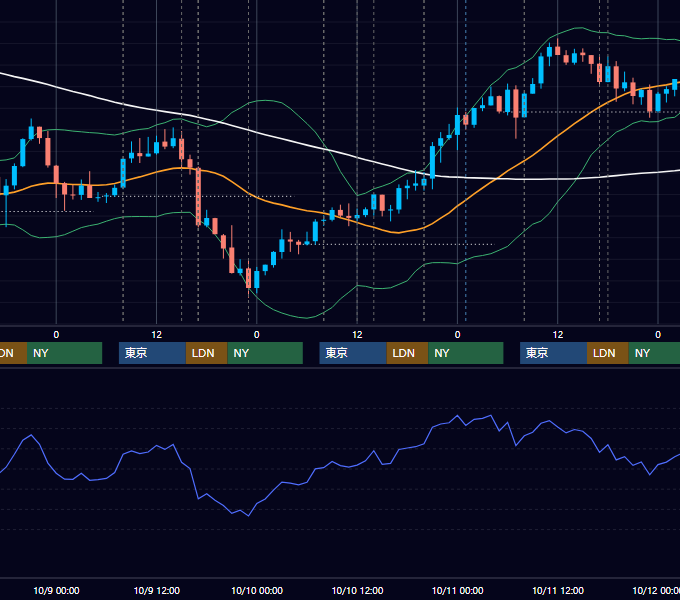The width and height of the screenshot is (680, 600).
Task: Click the 10/9 00:00 date label
Action: pyautogui.click(x=56, y=590)
